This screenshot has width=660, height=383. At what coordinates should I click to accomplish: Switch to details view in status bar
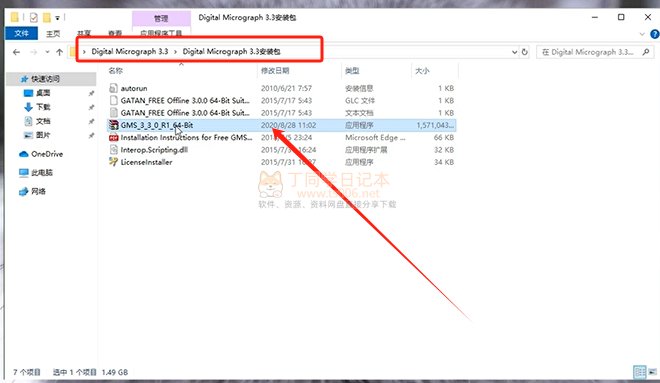(640, 372)
